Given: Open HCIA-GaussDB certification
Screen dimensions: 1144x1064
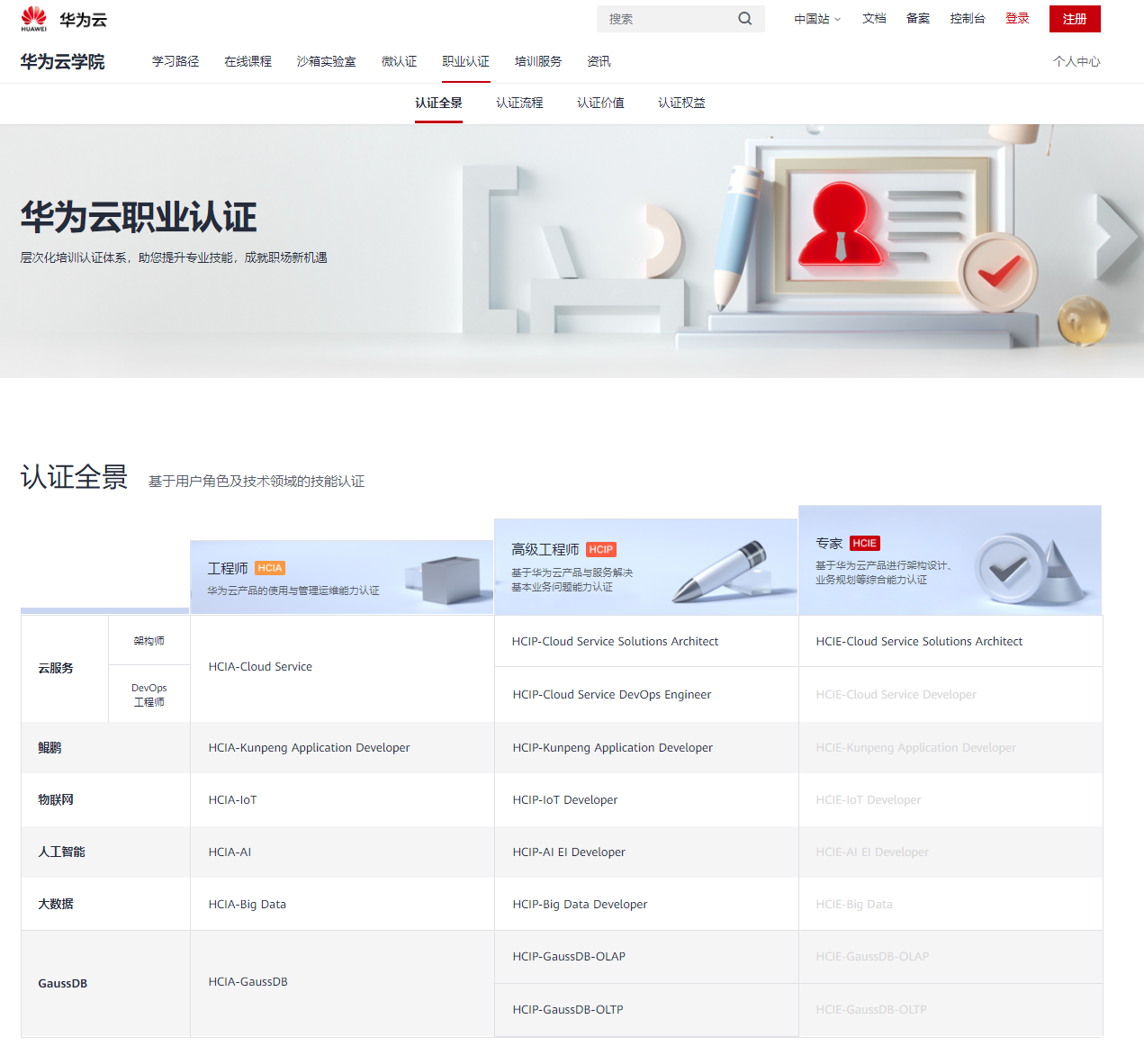Looking at the screenshot, I should (x=248, y=982).
